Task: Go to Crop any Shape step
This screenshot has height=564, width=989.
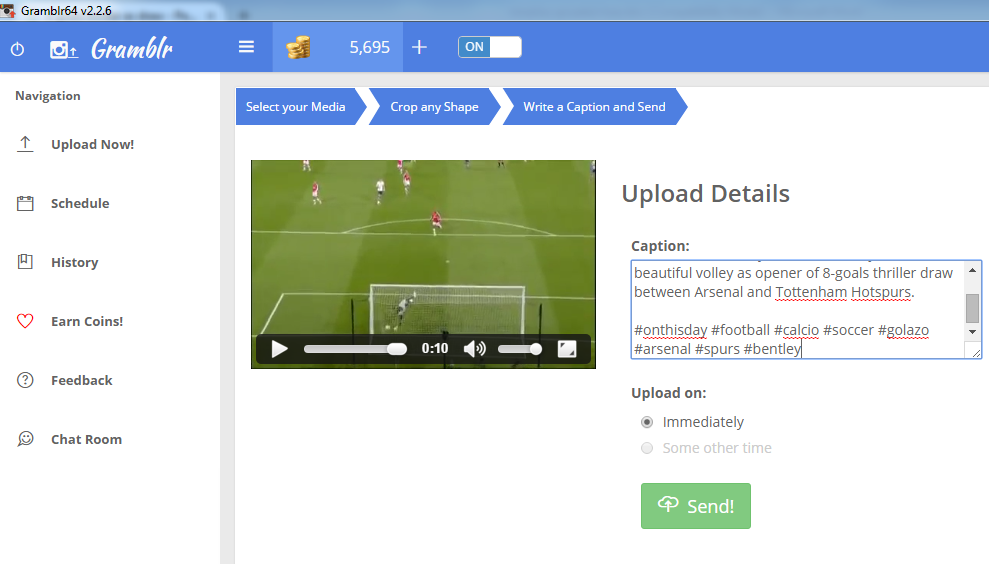Action: 435,107
